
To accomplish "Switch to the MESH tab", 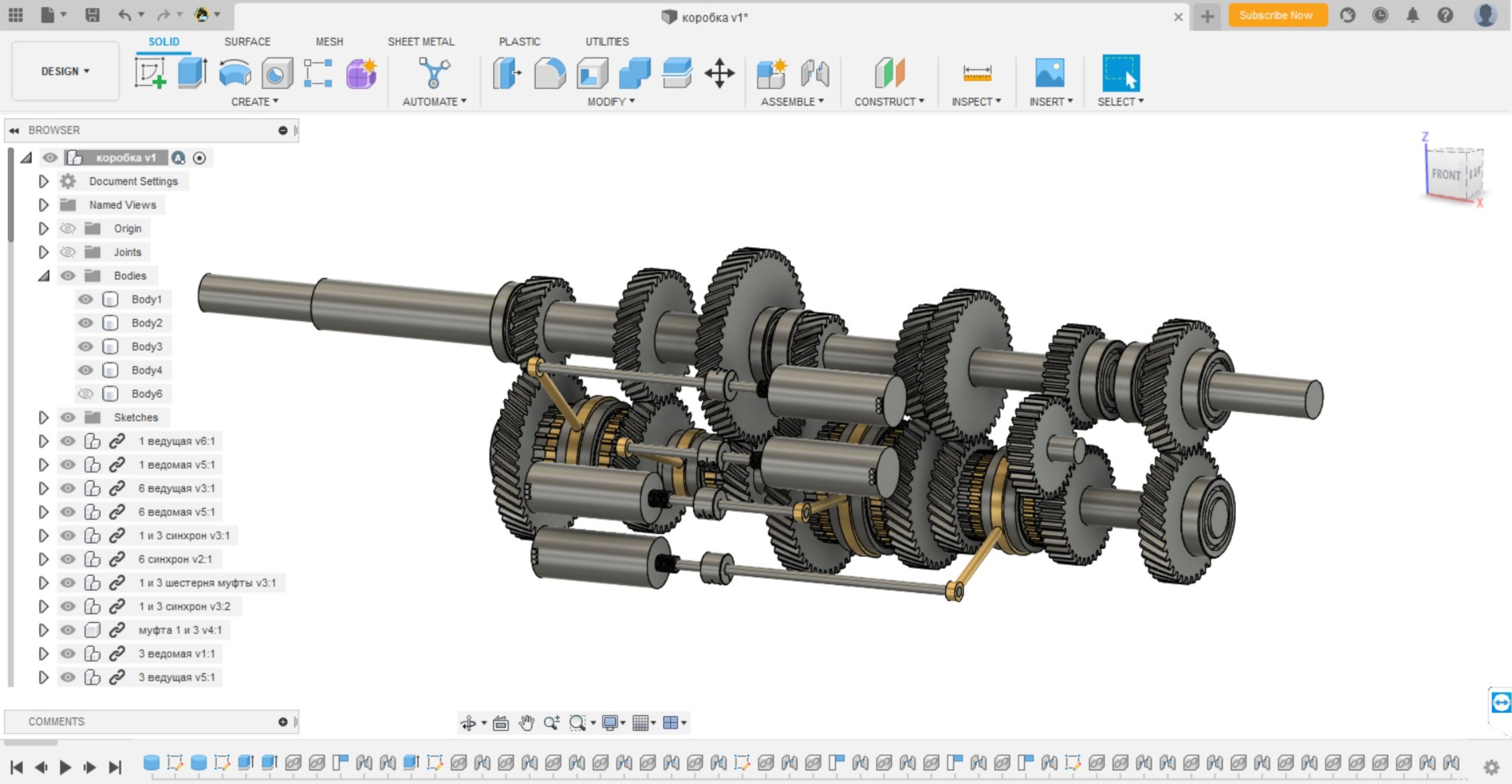I will pyautogui.click(x=329, y=42).
